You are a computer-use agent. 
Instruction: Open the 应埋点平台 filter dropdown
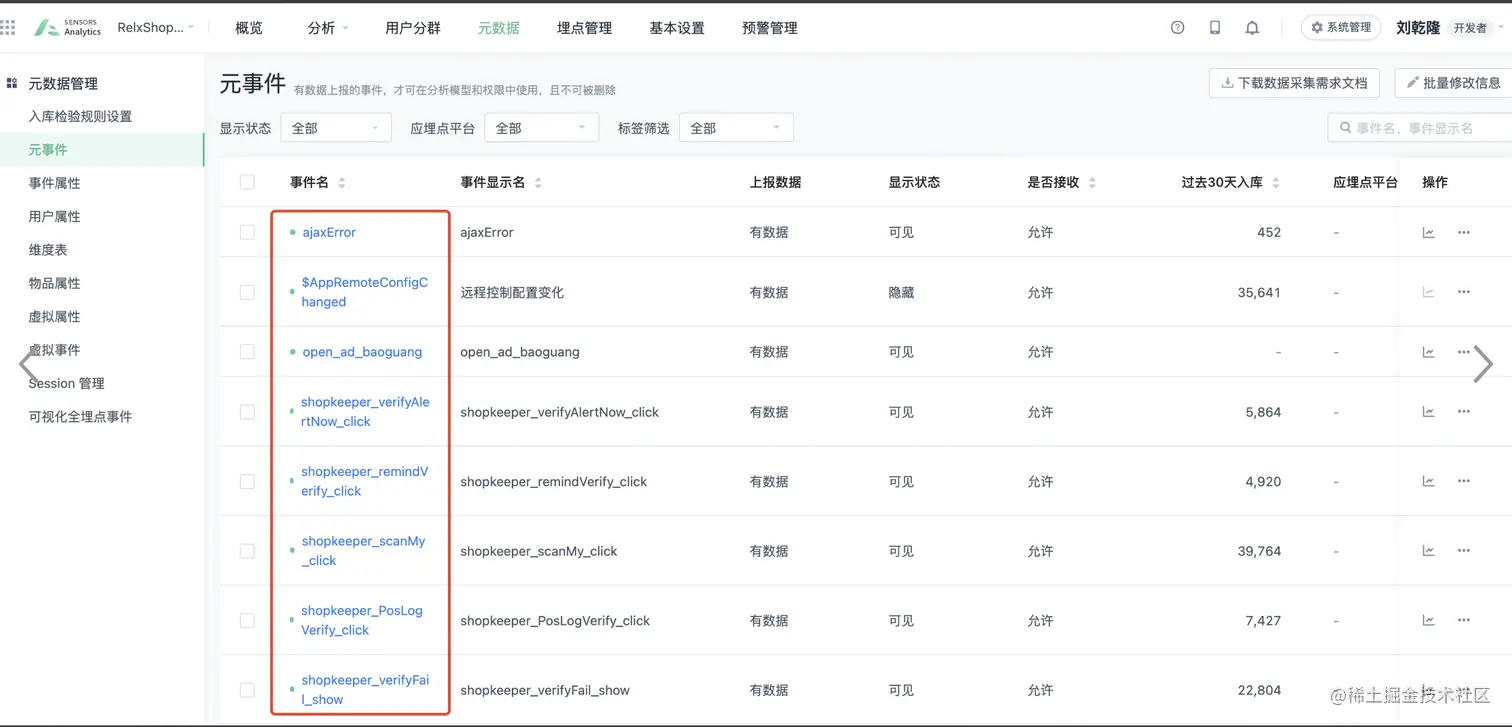point(541,128)
